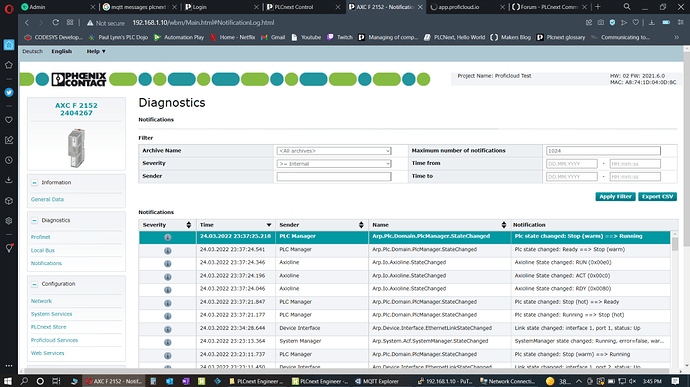Viewport: 690px width, 387px height.
Task: Collapse the Information section
Action: (34, 183)
